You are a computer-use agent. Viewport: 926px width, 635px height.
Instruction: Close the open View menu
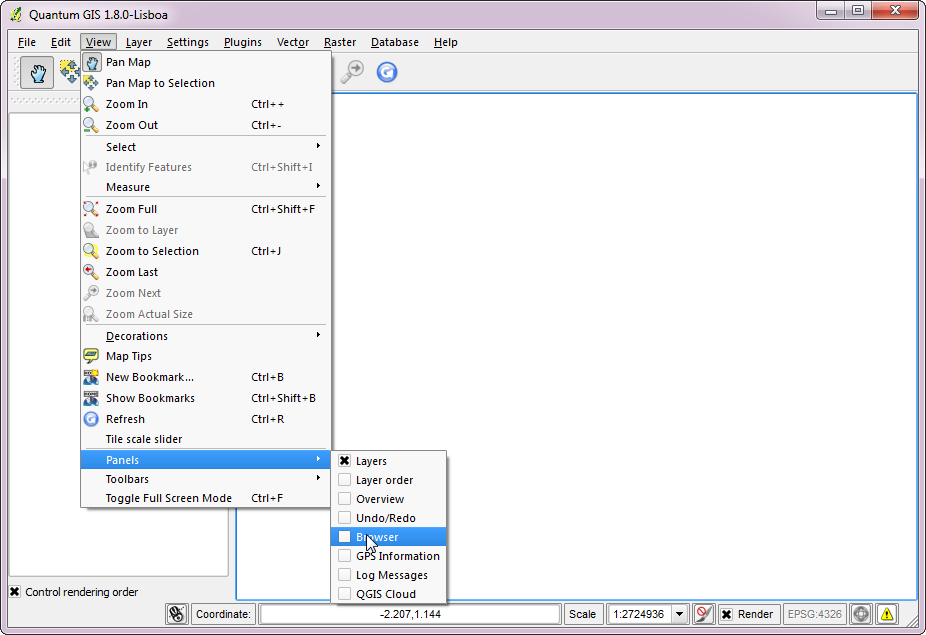point(98,42)
